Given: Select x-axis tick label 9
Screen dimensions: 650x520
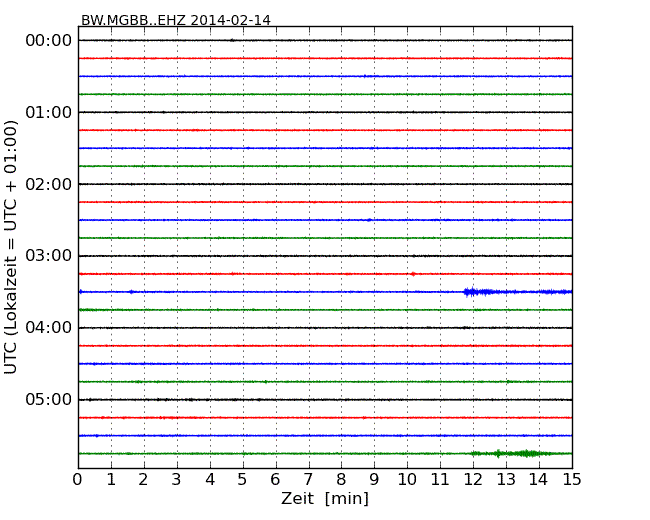Looking at the screenshot, I should (x=374, y=480).
